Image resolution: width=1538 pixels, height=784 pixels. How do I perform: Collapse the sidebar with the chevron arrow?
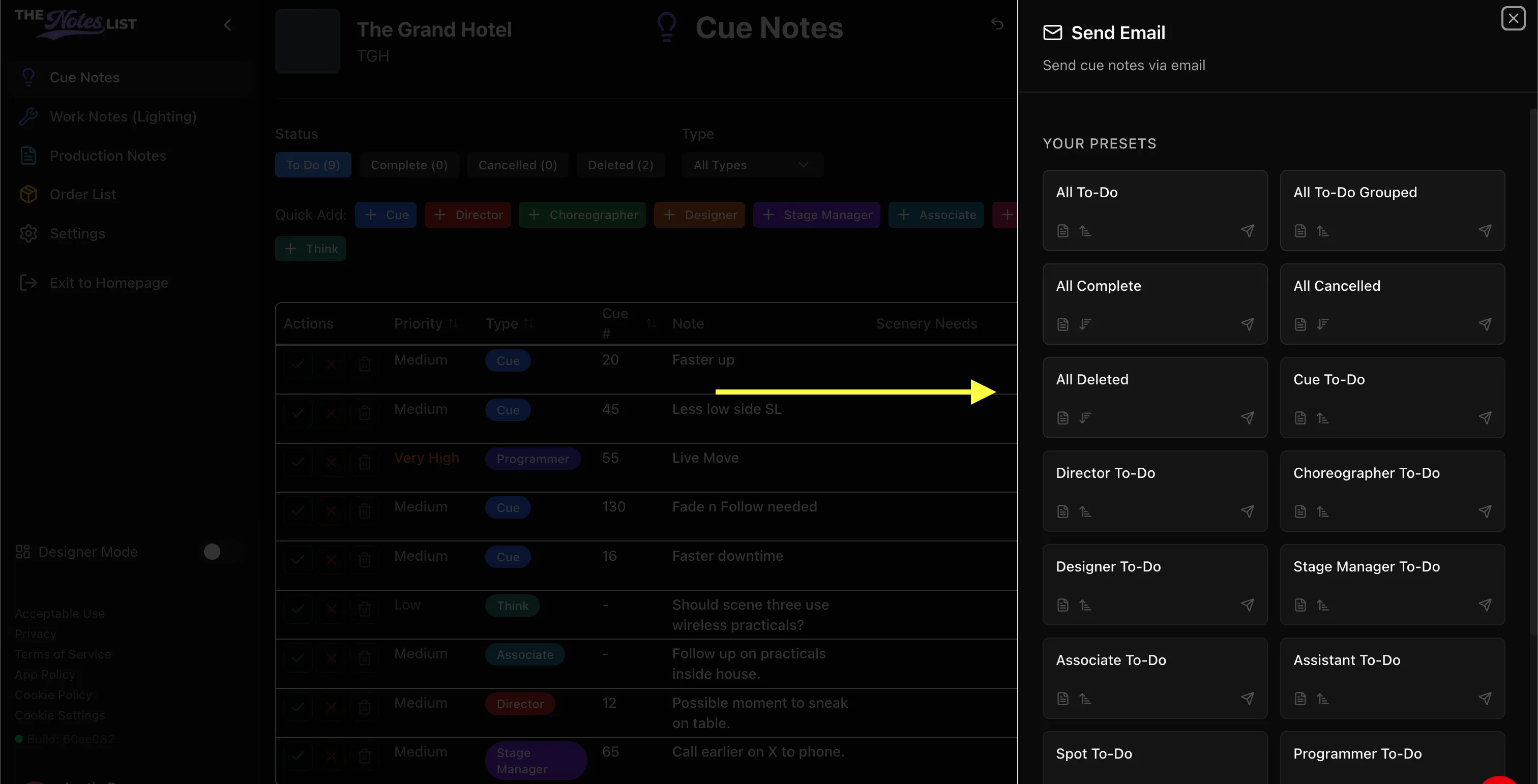click(227, 25)
